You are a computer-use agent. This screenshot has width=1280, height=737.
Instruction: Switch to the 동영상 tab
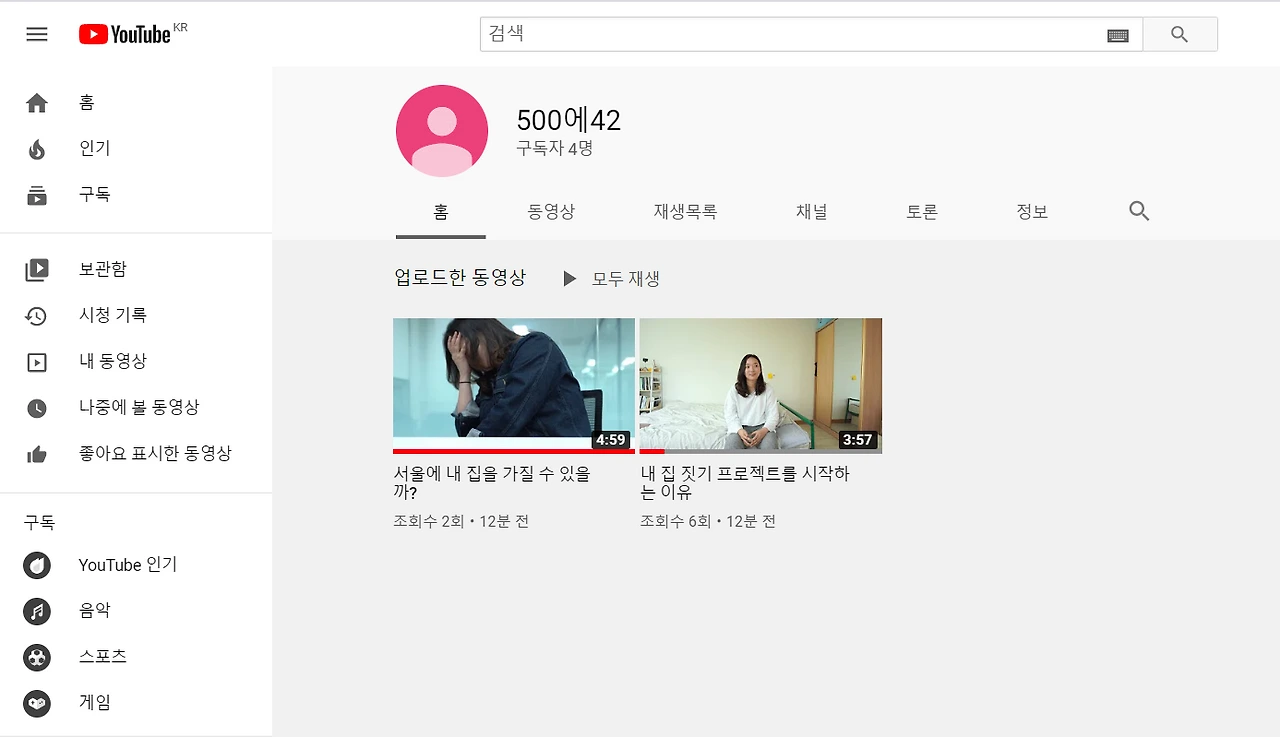(x=551, y=211)
